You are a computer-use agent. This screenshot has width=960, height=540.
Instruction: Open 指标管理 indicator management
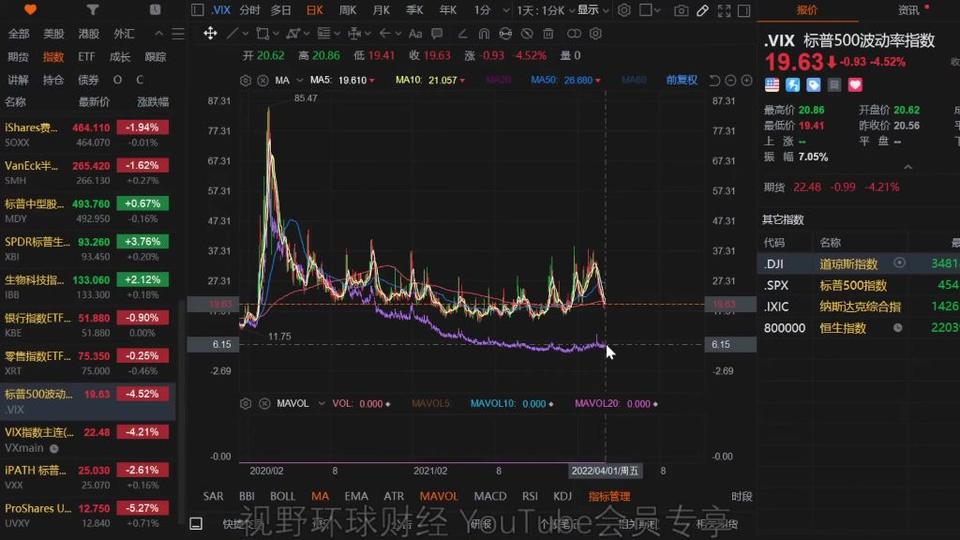click(609, 496)
